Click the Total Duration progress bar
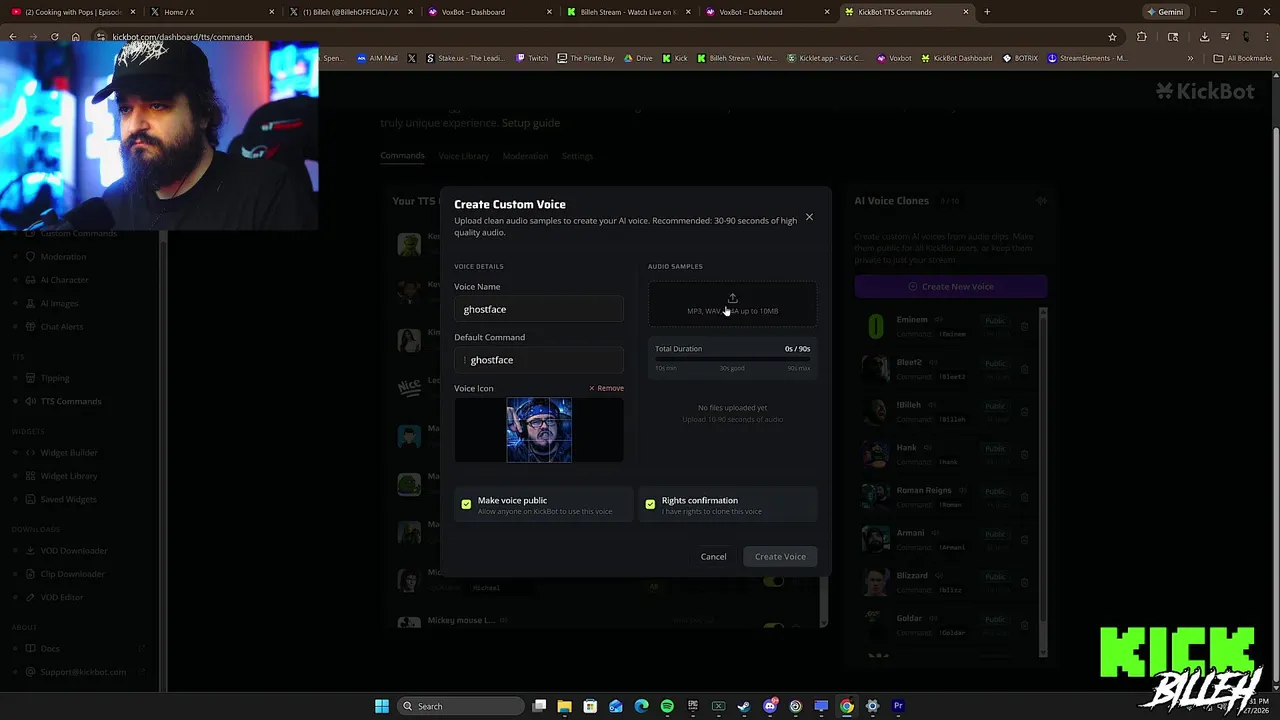This screenshot has width=1280, height=720. click(x=732, y=360)
